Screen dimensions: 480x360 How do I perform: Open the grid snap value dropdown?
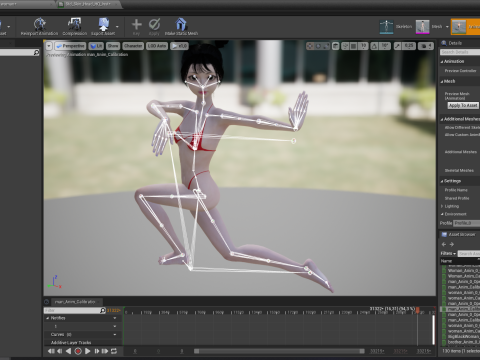[x=363, y=46]
